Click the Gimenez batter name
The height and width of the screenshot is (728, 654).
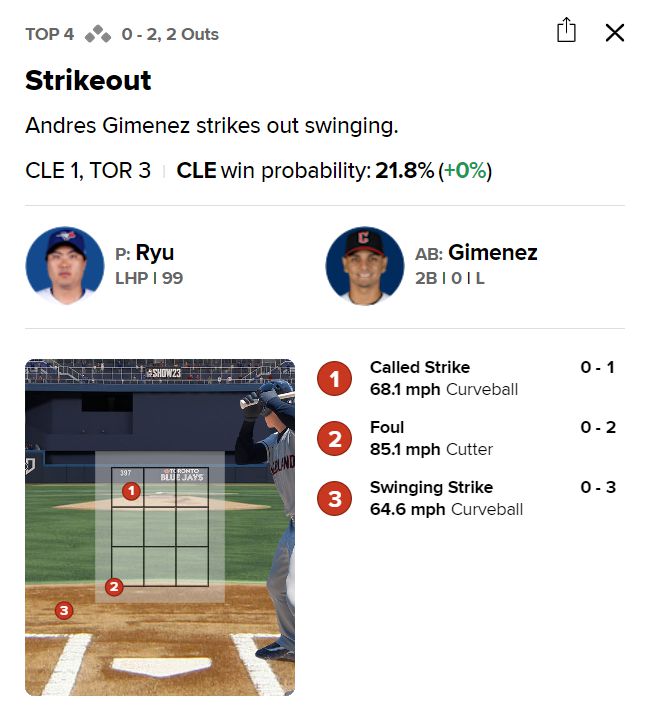tap(492, 253)
